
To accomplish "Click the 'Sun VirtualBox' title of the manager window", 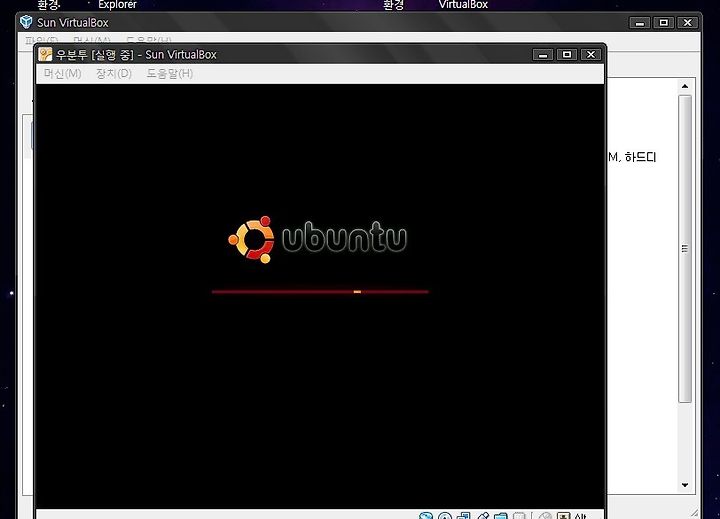I will (x=73, y=23).
